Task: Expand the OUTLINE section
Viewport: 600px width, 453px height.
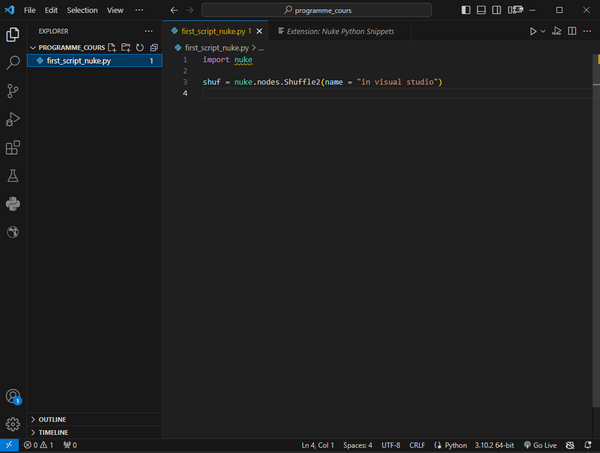Action: pos(95,419)
